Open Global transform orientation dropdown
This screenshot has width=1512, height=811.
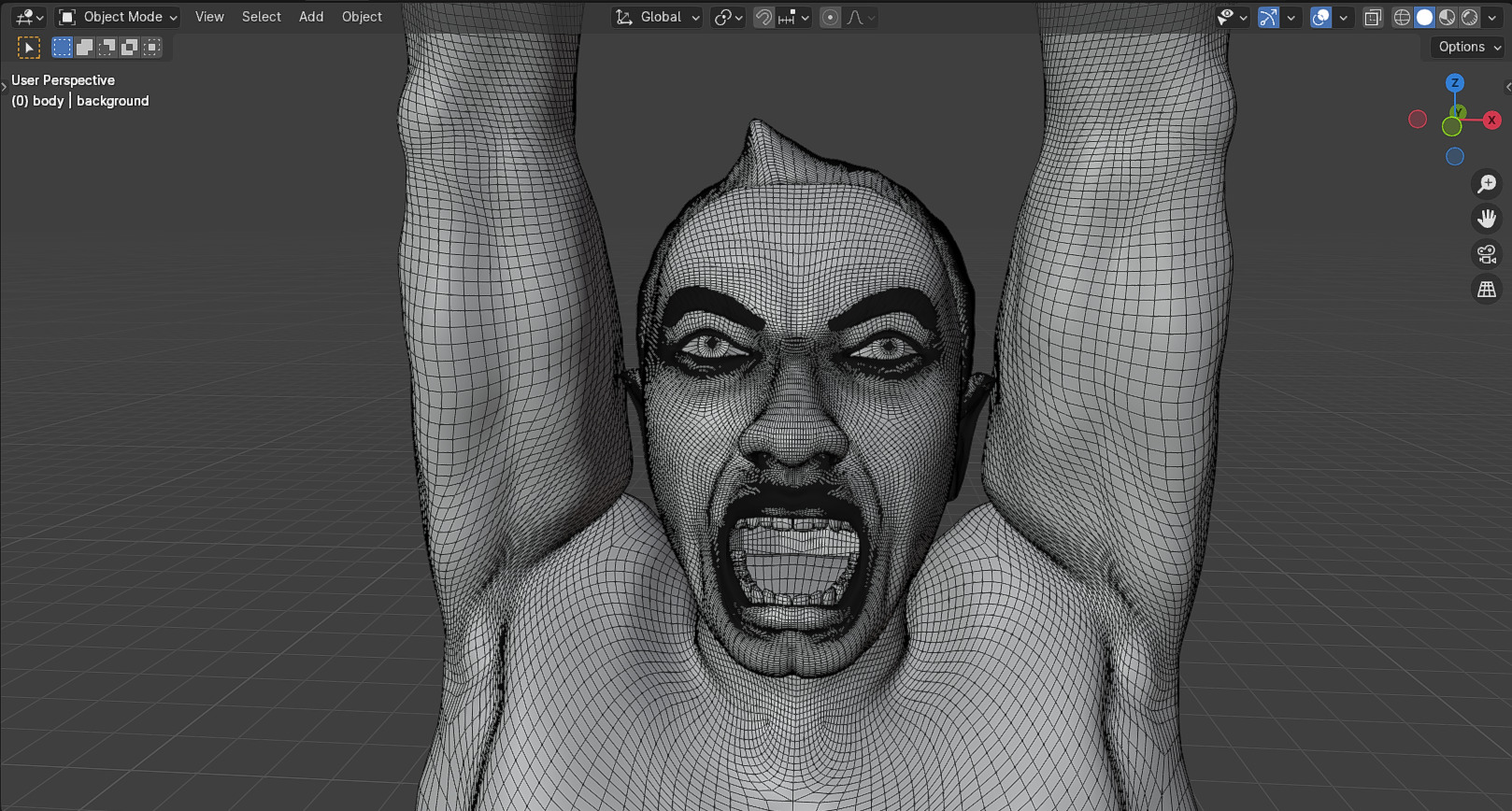[657, 17]
